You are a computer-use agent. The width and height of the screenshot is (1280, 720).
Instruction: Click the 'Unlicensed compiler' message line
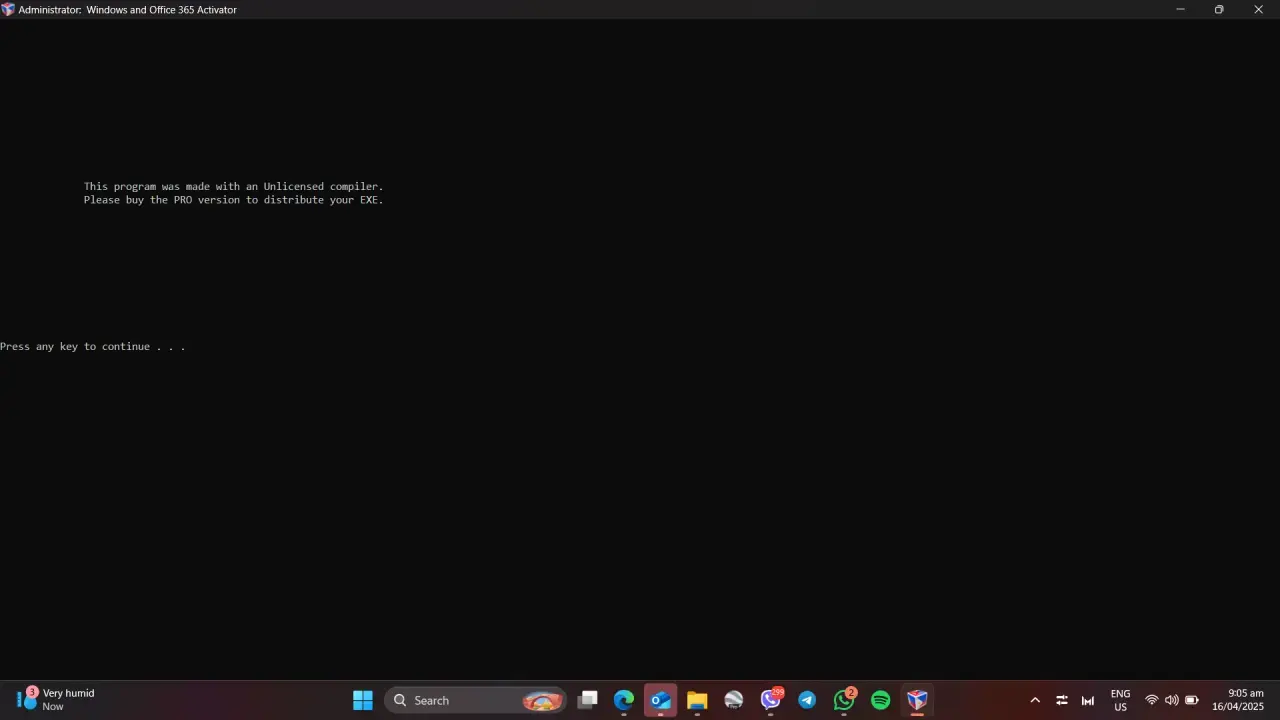(x=234, y=186)
